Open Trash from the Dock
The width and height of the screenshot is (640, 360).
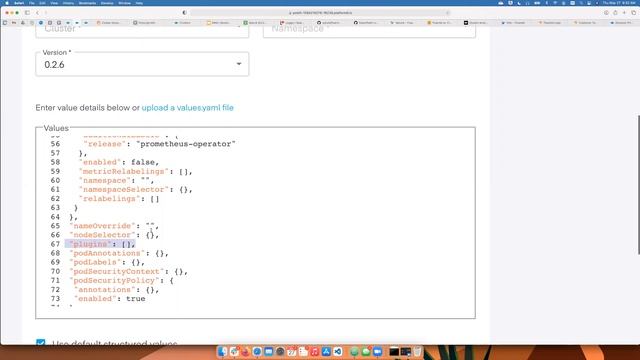click(418, 351)
